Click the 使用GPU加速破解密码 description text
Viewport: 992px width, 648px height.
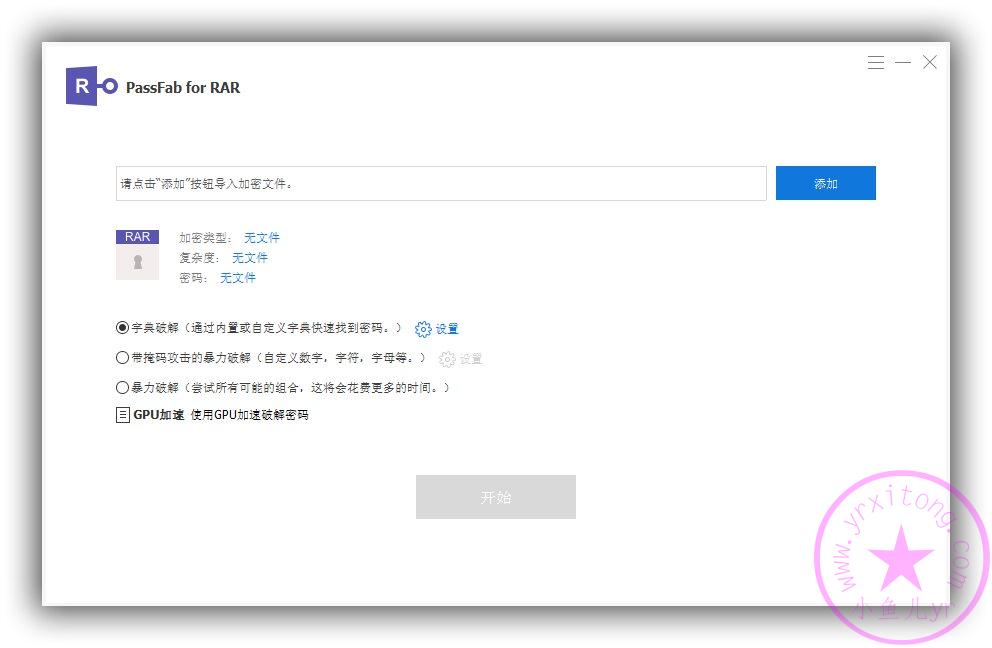point(249,415)
